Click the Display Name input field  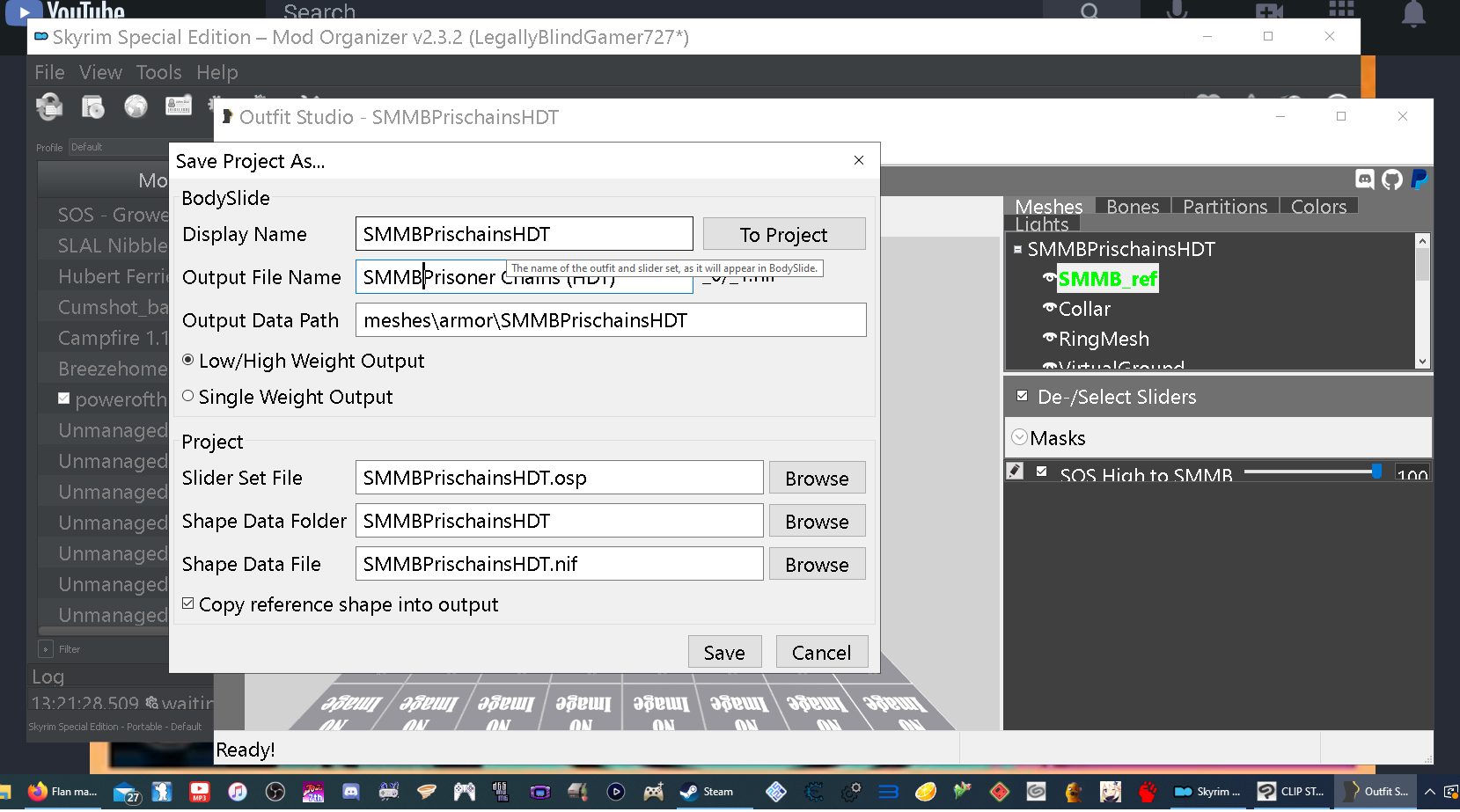pyautogui.click(x=524, y=234)
